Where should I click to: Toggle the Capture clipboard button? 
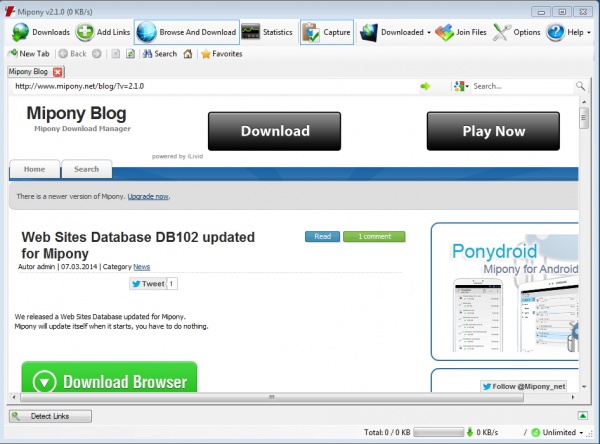[x=326, y=32]
